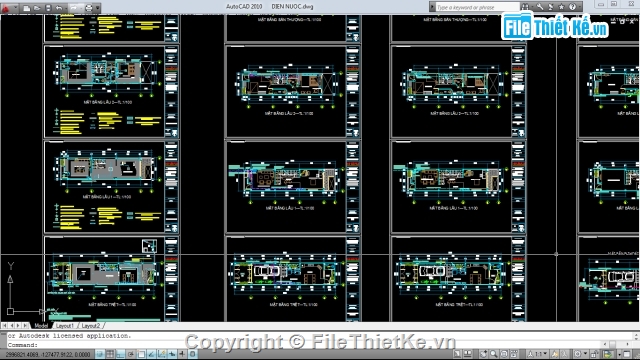The height and width of the screenshot is (360, 640).
Task: Click the binoculars search icon
Action: point(525,7)
